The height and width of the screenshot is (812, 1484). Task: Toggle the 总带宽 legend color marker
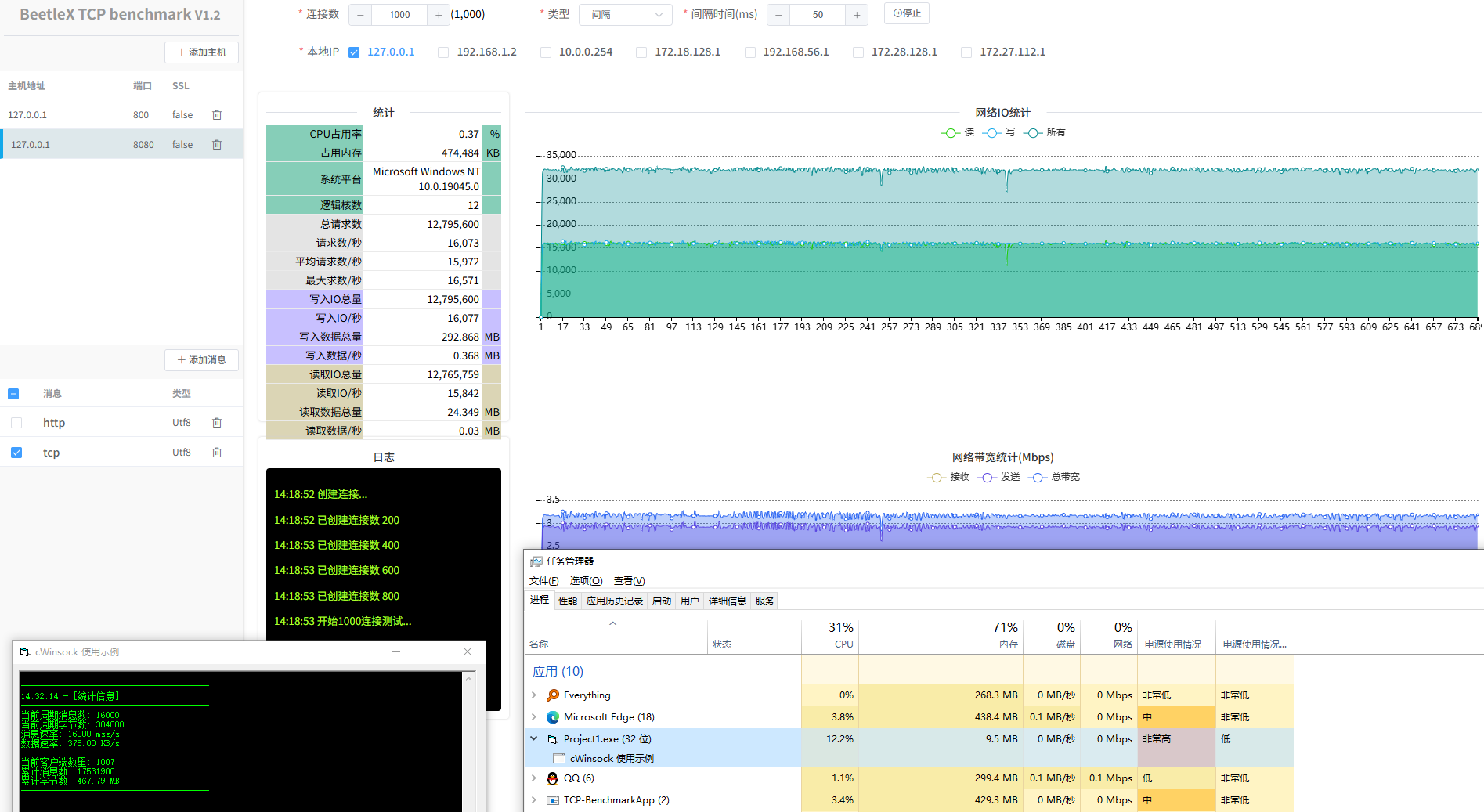(1038, 477)
